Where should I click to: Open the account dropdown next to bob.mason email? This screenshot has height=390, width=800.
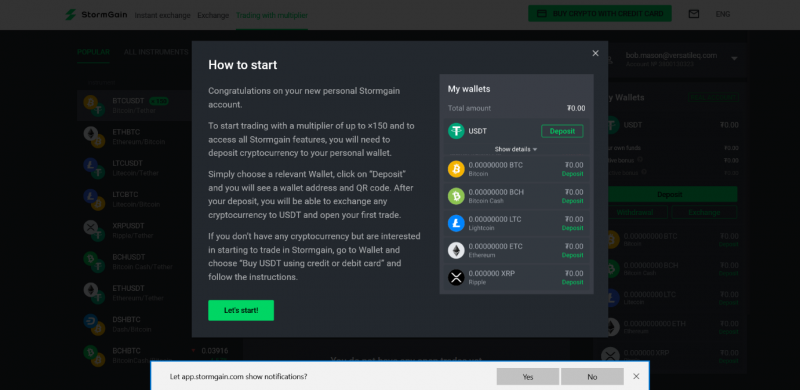coord(734,59)
